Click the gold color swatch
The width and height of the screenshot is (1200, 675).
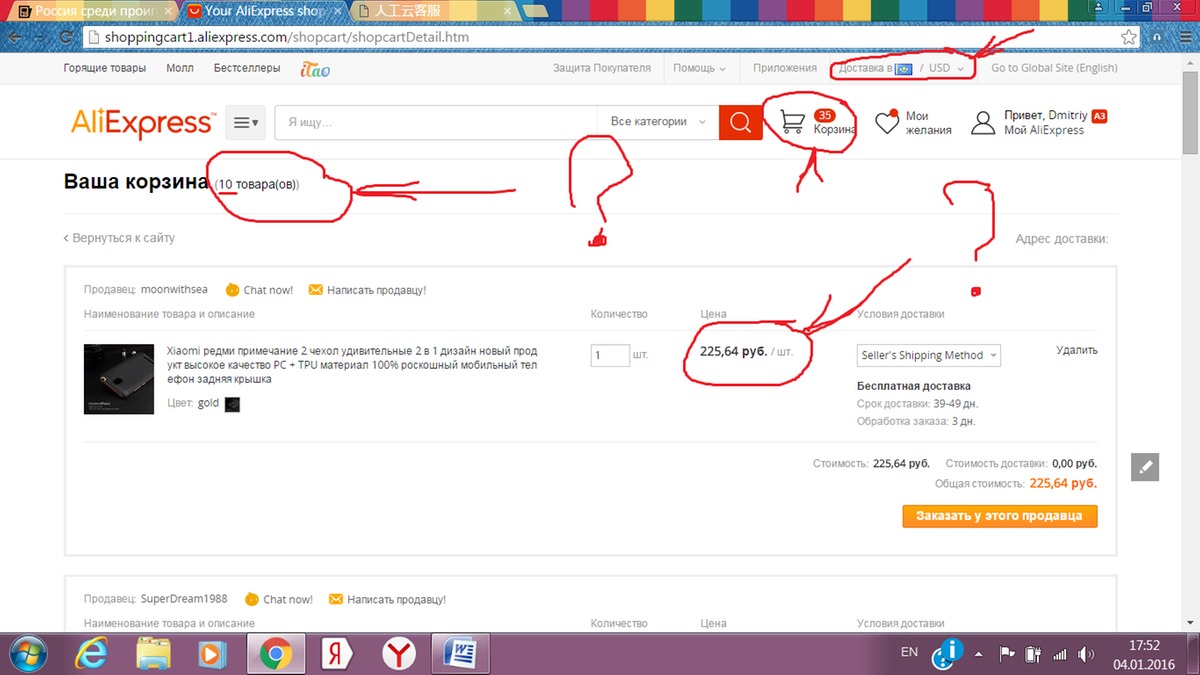pyautogui.click(x=232, y=404)
